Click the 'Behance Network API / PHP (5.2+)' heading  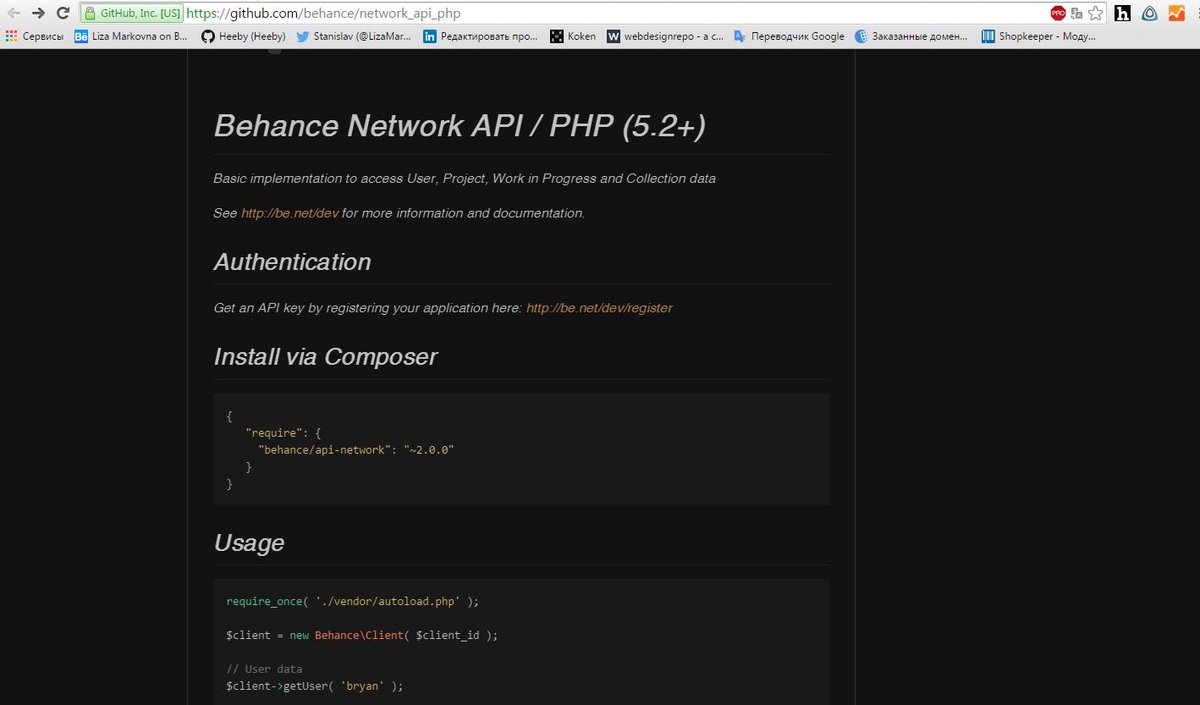[460, 126]
